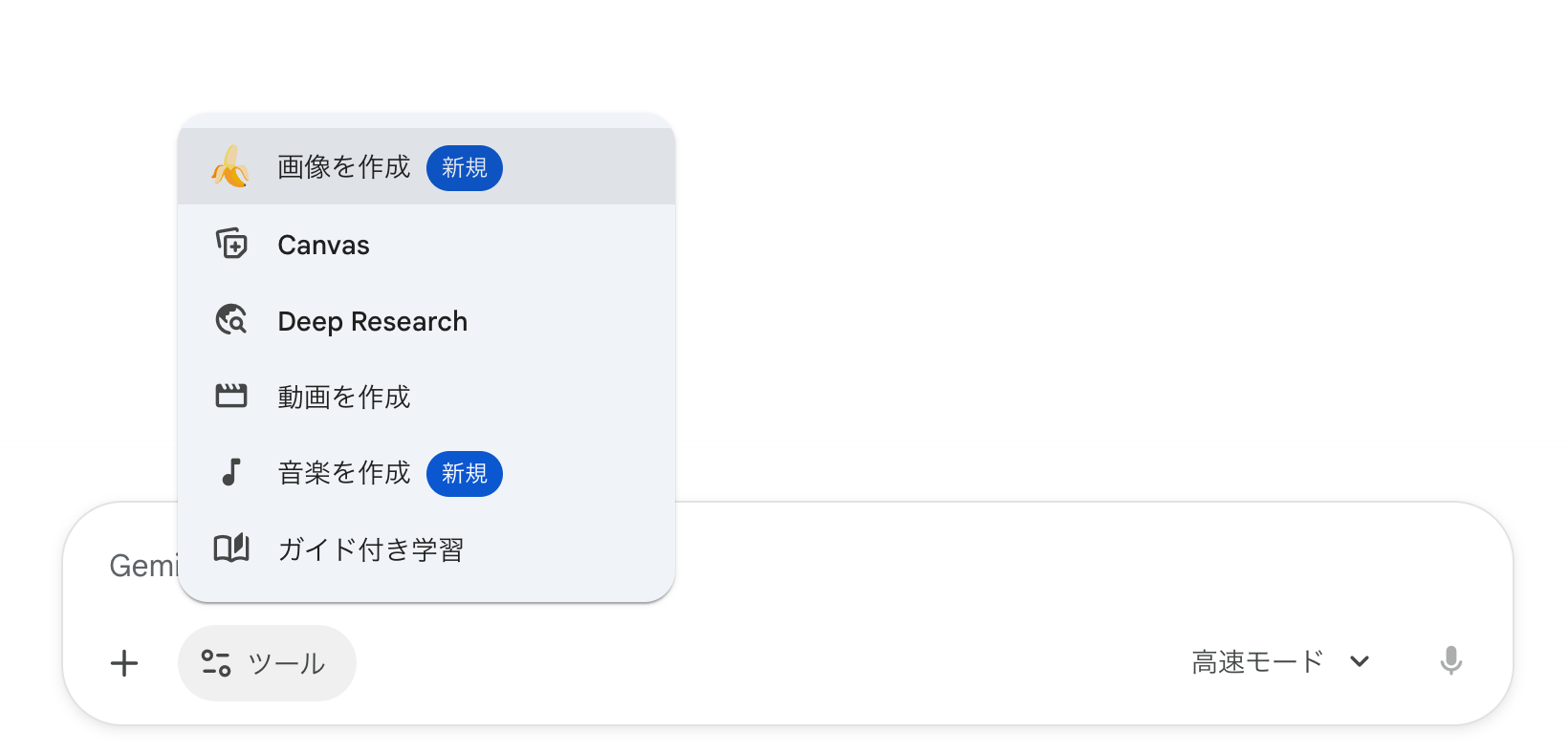Enable 動画を作成 from the tools list
1568x753 pixels.
point(343,397)
